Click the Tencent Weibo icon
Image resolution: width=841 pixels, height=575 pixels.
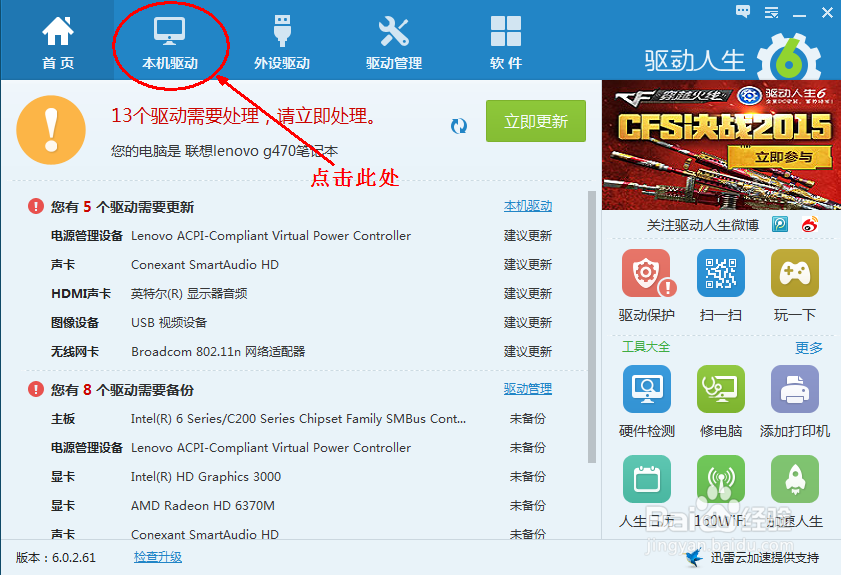(780, 224)
